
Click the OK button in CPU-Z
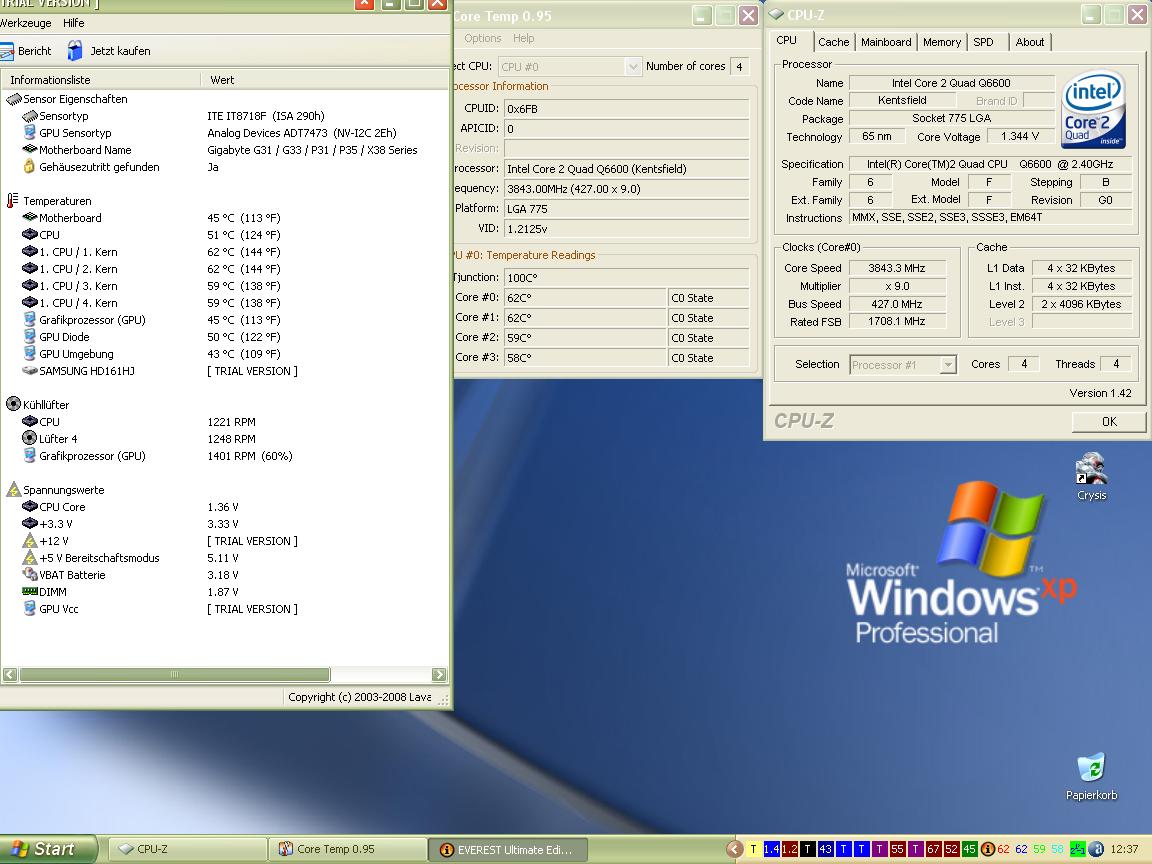click(x=1109, y=421)
